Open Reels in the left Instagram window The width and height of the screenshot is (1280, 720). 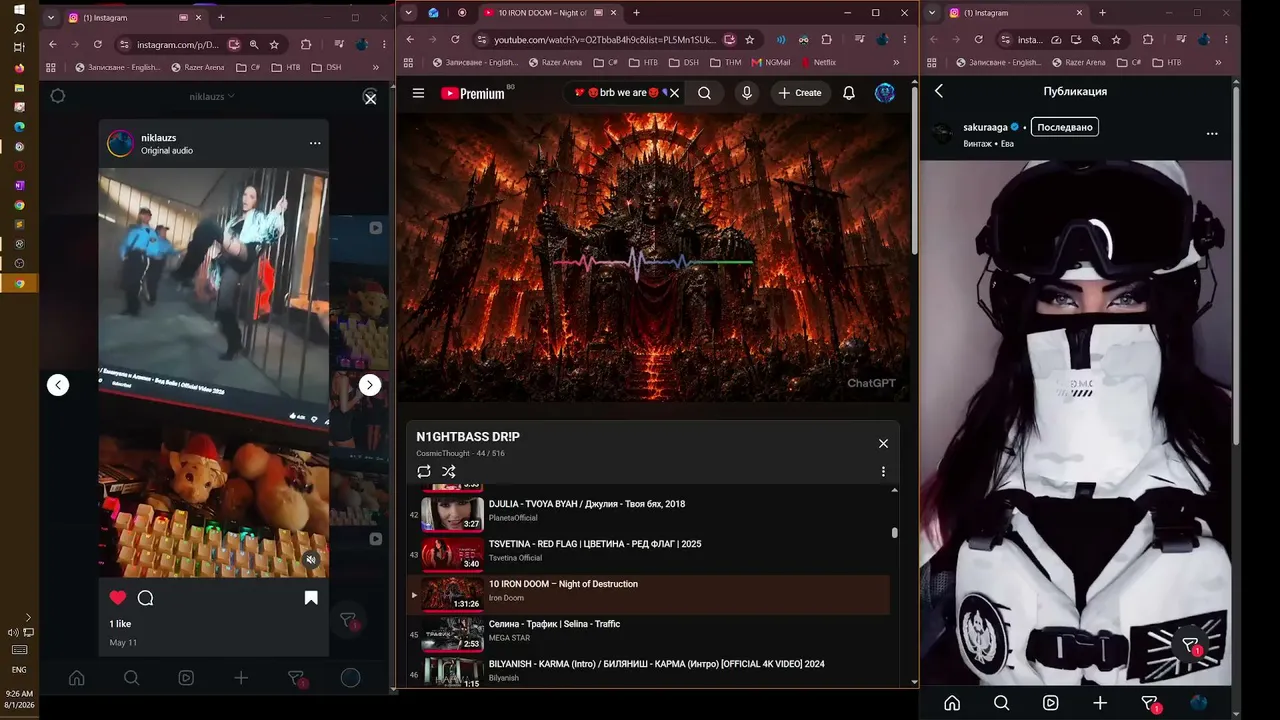click(x=186, y=678)
